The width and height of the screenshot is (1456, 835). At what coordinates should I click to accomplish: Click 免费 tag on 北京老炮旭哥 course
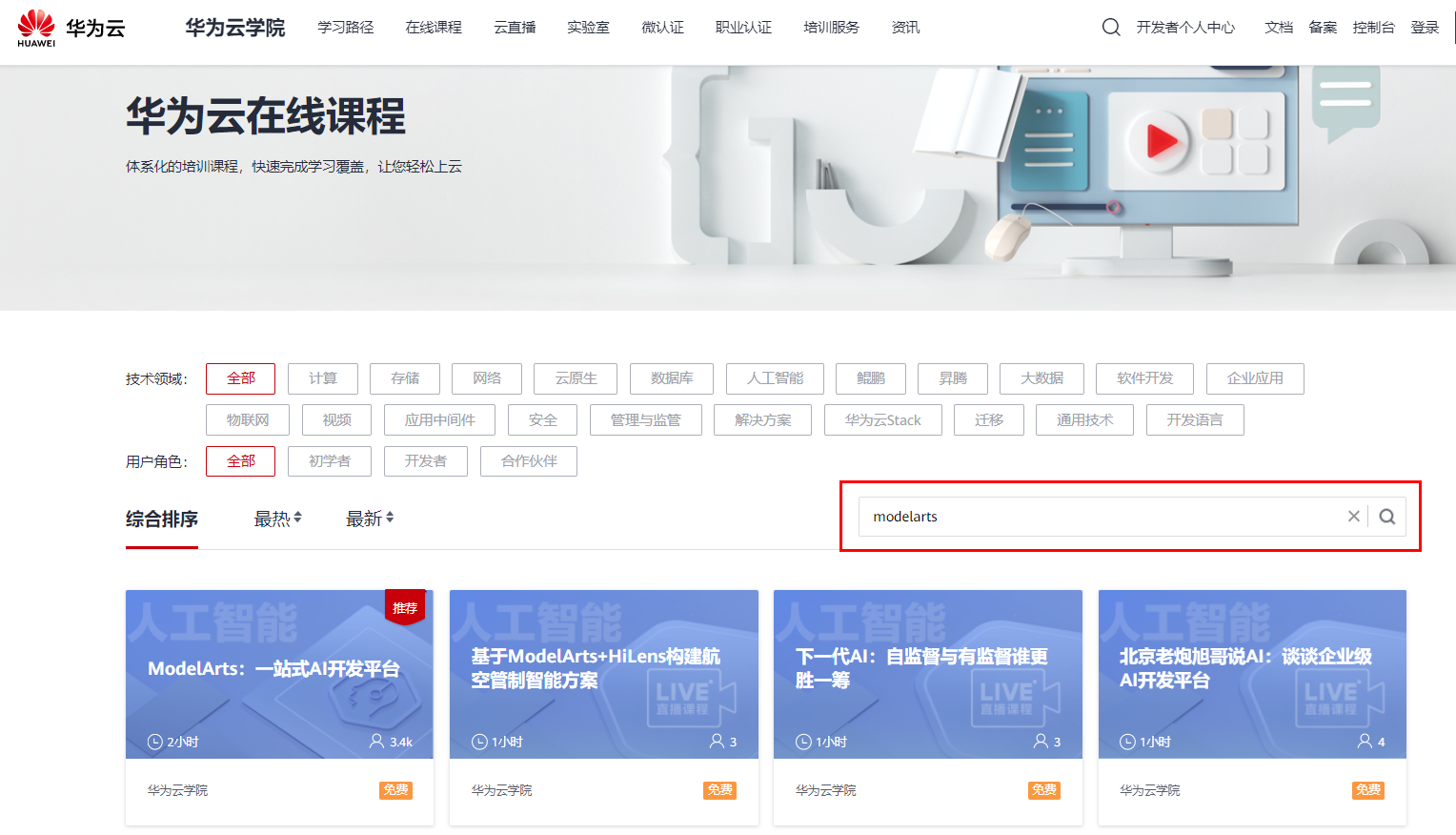(x=1368, y=790)
